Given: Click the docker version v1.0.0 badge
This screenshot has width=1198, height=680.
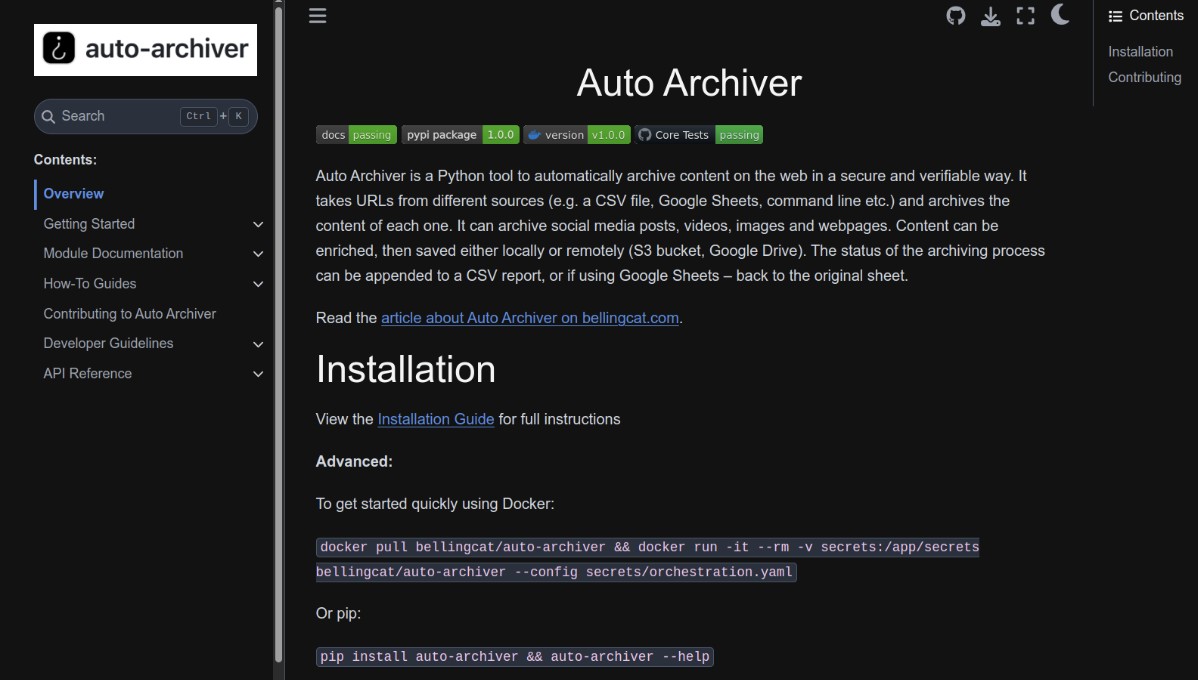Looking at the screenshot, I should point(577,134).
